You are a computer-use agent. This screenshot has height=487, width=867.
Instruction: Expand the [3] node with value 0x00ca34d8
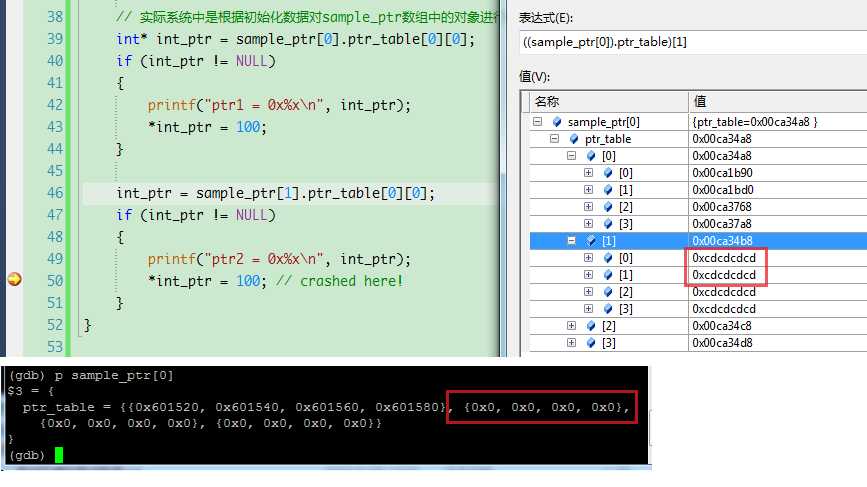pyautogui.click(x=571, y=343)
